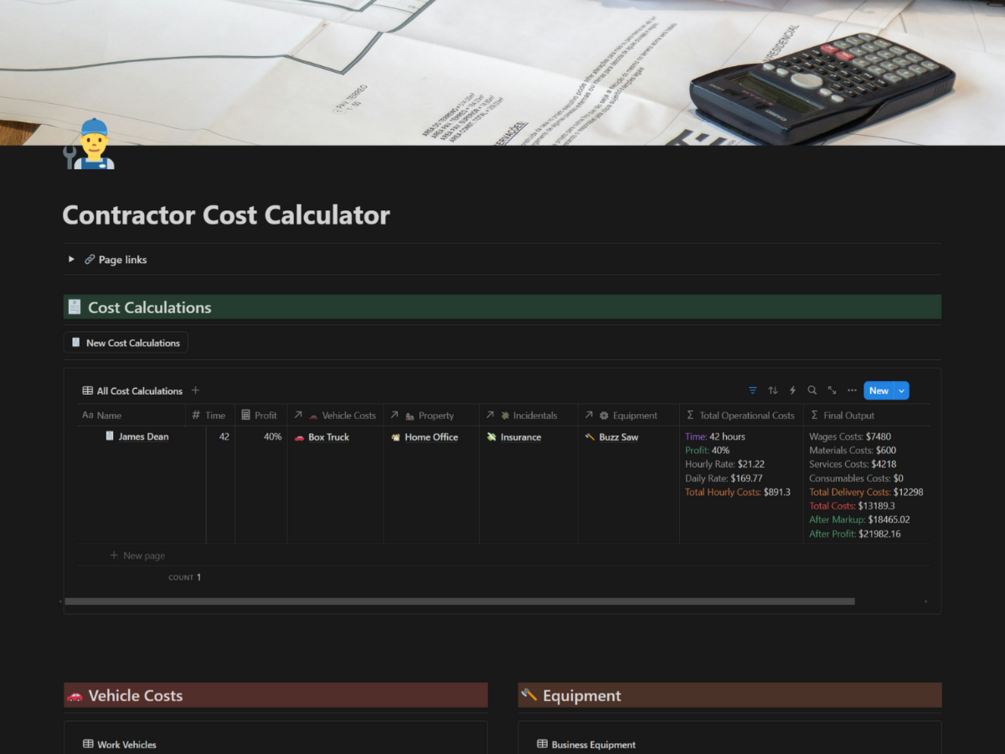Click the Vehicle Costs column header

(335, 415)
